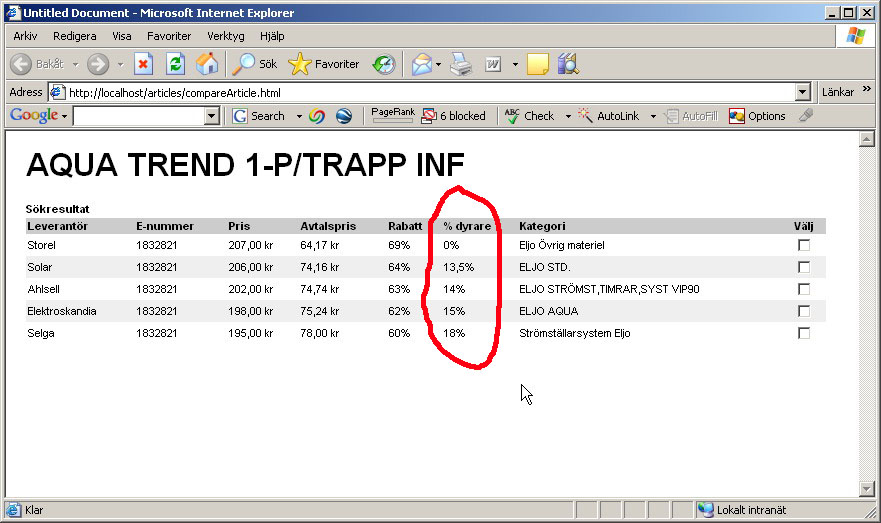Open the Forward button history dropdown arrow
881x523 pixels.
click(120, 65)
